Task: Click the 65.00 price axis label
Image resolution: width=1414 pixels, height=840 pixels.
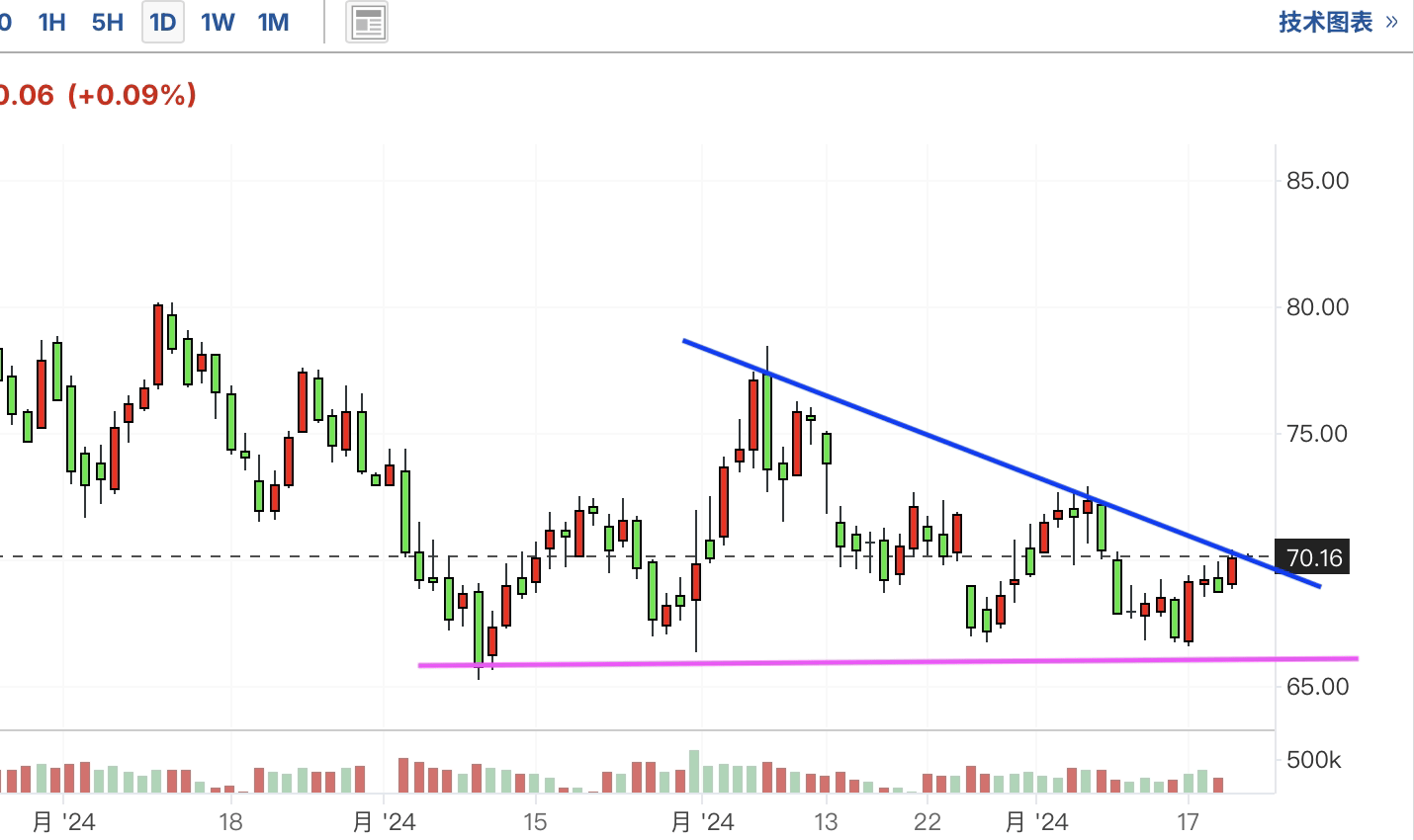Action: pyautogui.click(x=1317, y=687)
